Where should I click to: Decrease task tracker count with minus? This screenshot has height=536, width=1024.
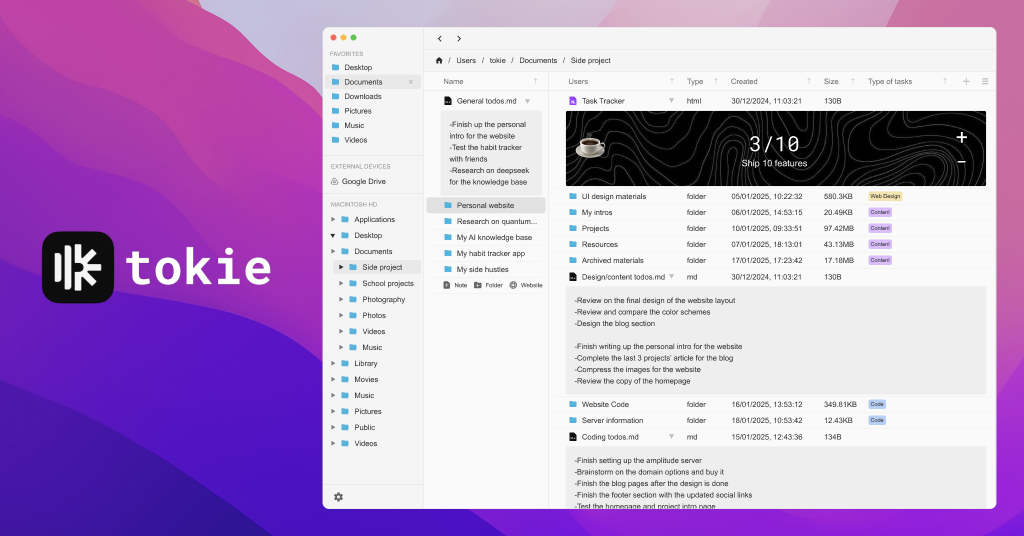coord(961,162)
